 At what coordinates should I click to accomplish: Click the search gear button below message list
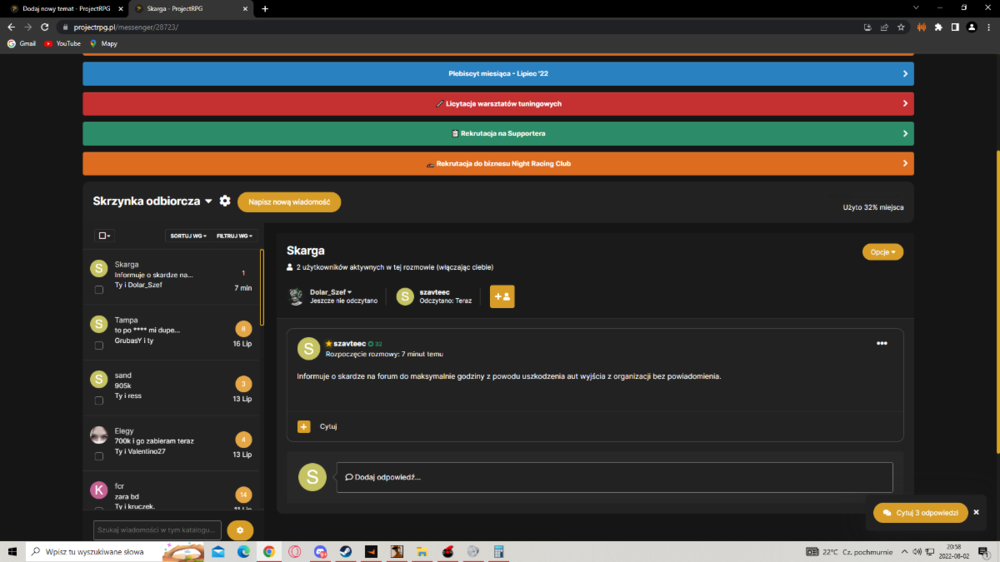[x=240, y=530]
